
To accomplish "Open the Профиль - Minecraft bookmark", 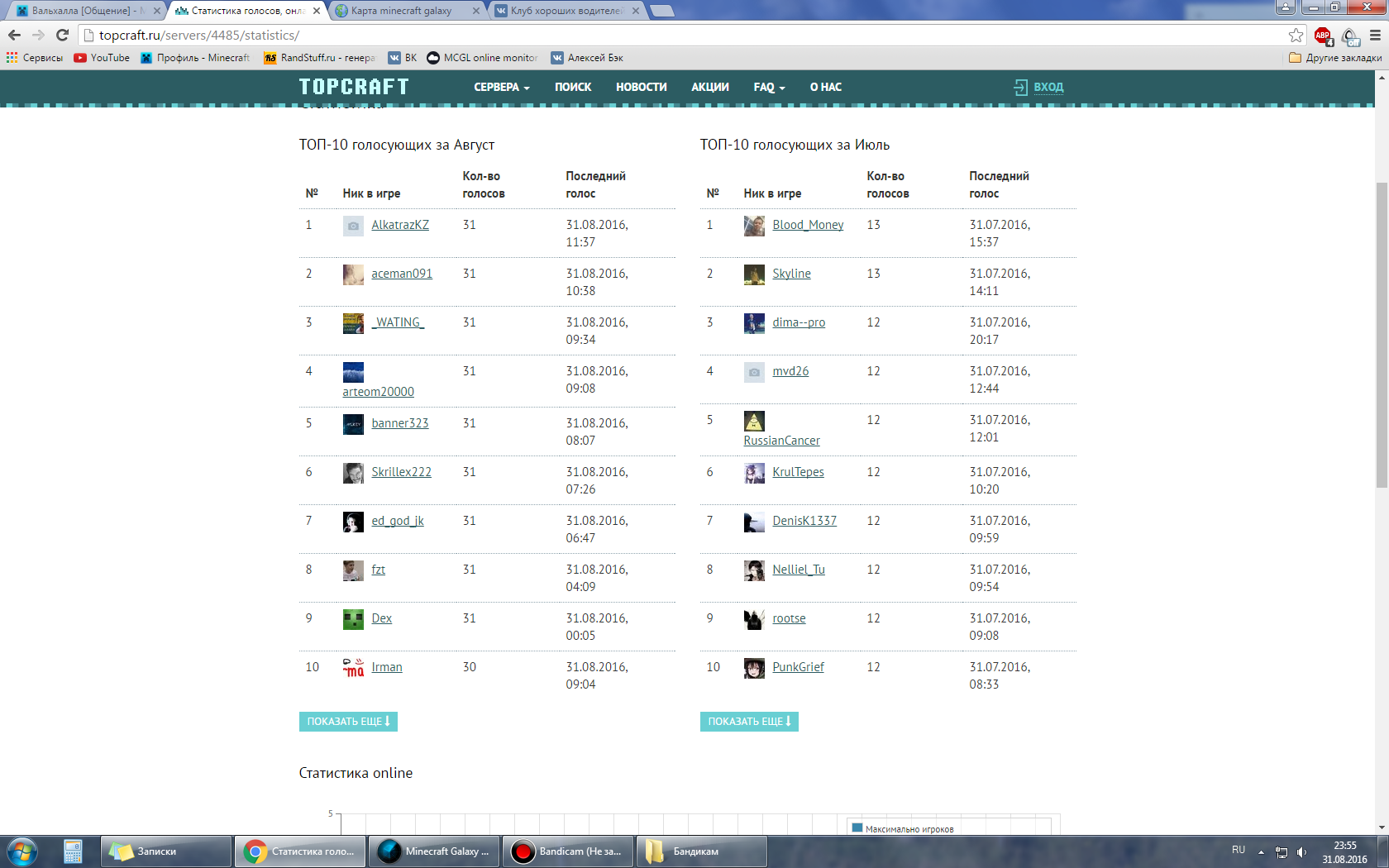I will (x=195, y=58).
